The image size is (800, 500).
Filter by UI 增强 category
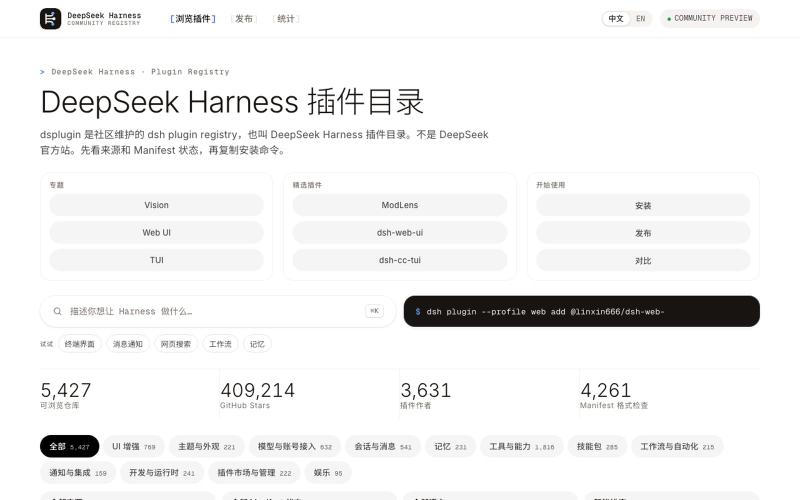pyautogui.click(x=134, y=446)
